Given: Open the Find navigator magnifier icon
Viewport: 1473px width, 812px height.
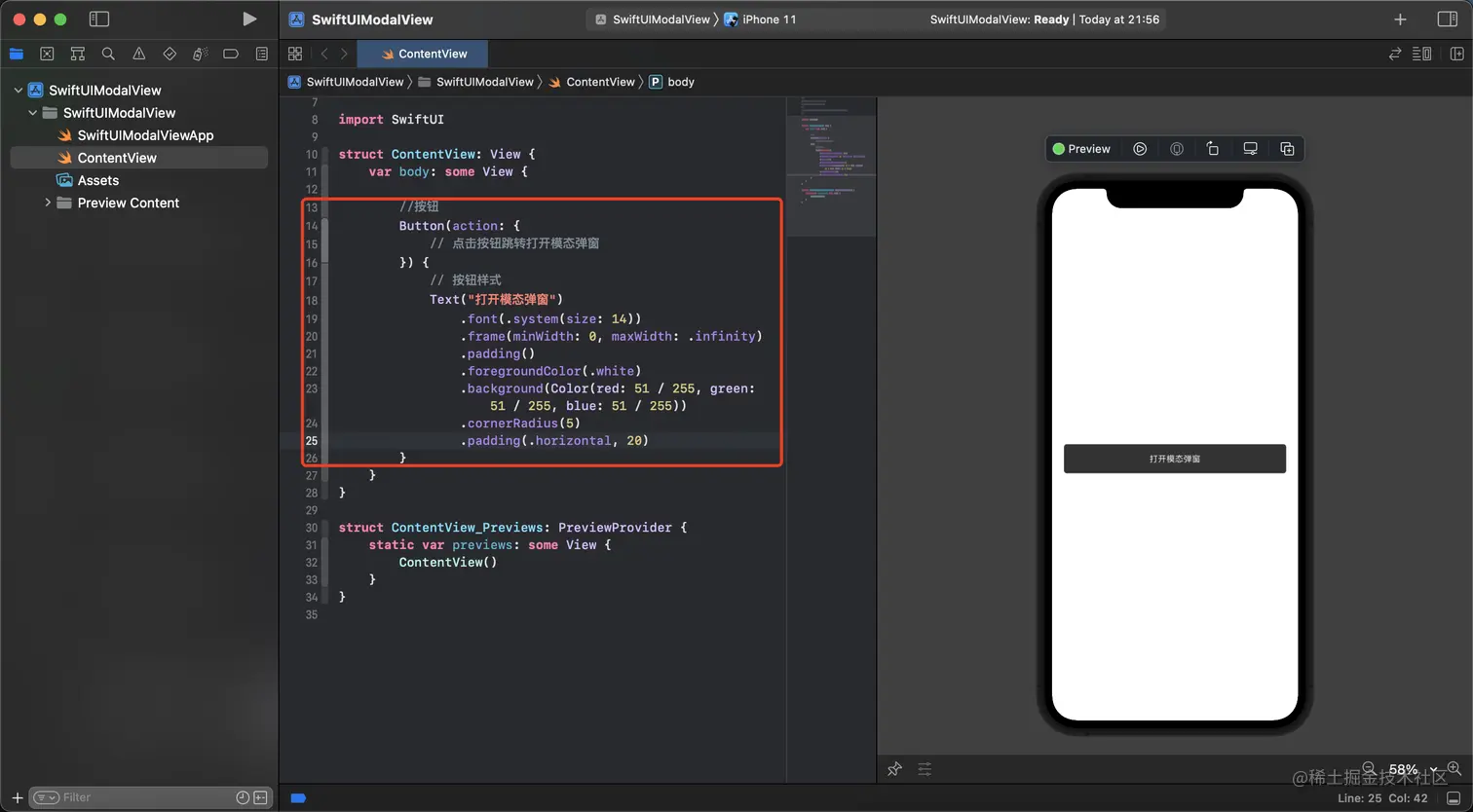Looking at the screenshot, I should pyautogui.click(x=108, y=54).
